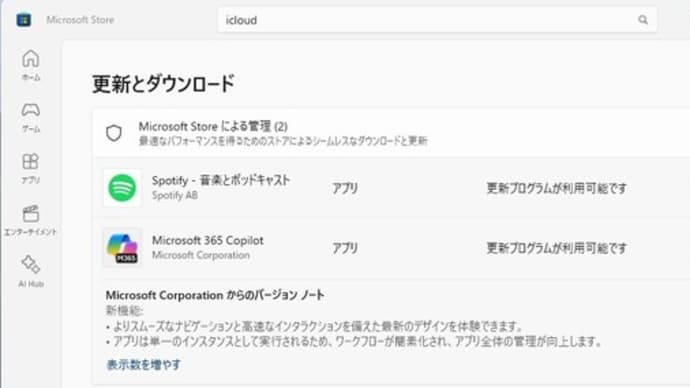The height and width of the screenshot is (388, 690).
Task: Click into the search box containing icloud
Action: click(437, 20)
